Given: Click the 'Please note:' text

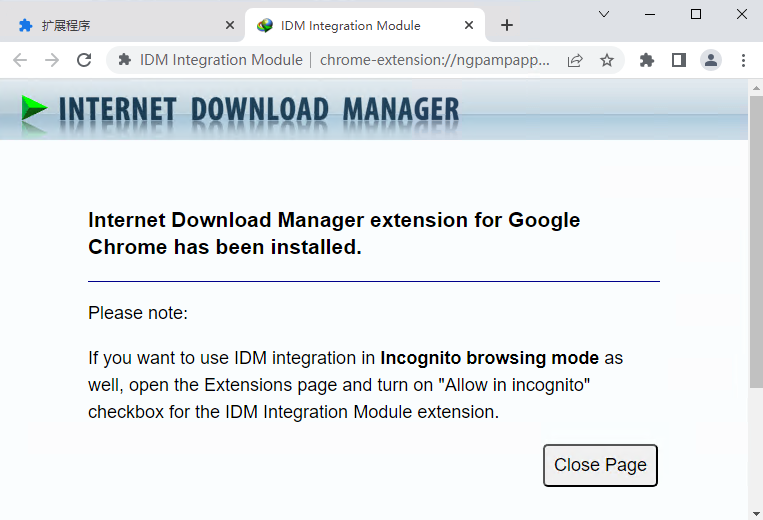Looking at the screenshot, I should 138,313.
